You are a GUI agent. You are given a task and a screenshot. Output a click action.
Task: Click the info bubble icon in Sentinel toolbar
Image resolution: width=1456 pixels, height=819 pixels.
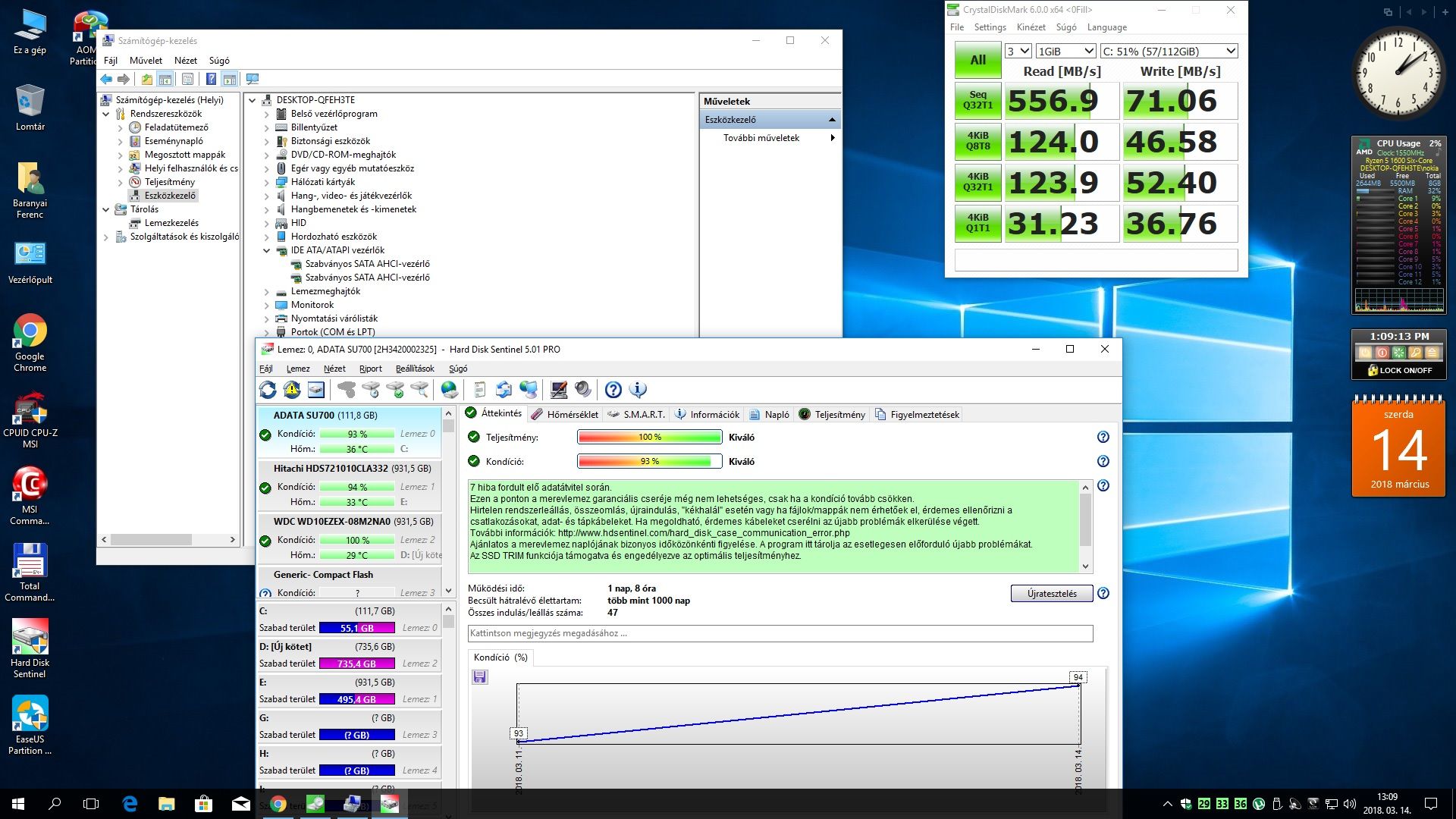pyautogui.click(x=638, y=390)
